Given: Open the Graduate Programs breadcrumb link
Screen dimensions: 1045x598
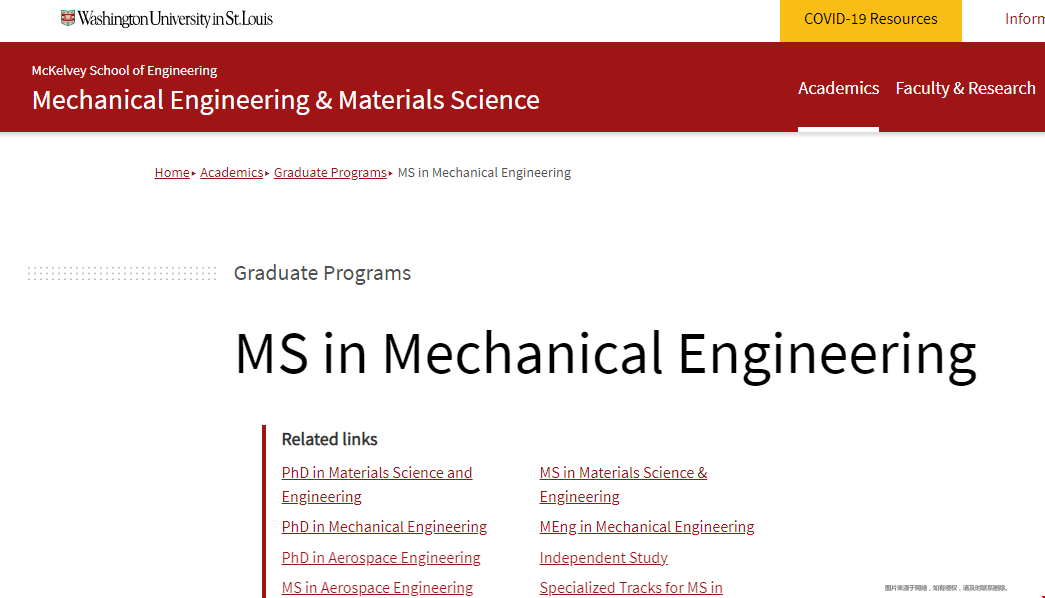Looking at the screenshot, I should tap(330, 173).
